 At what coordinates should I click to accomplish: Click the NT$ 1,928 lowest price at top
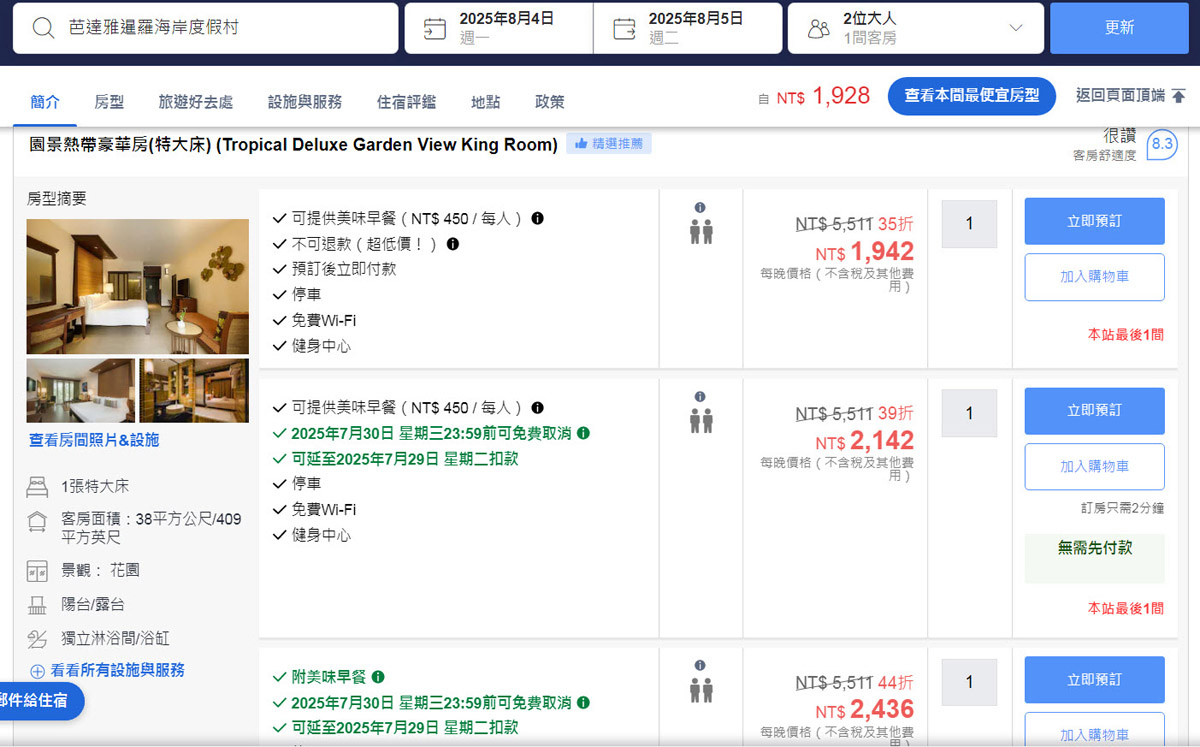pyautogui.click(x=823, y=96)
